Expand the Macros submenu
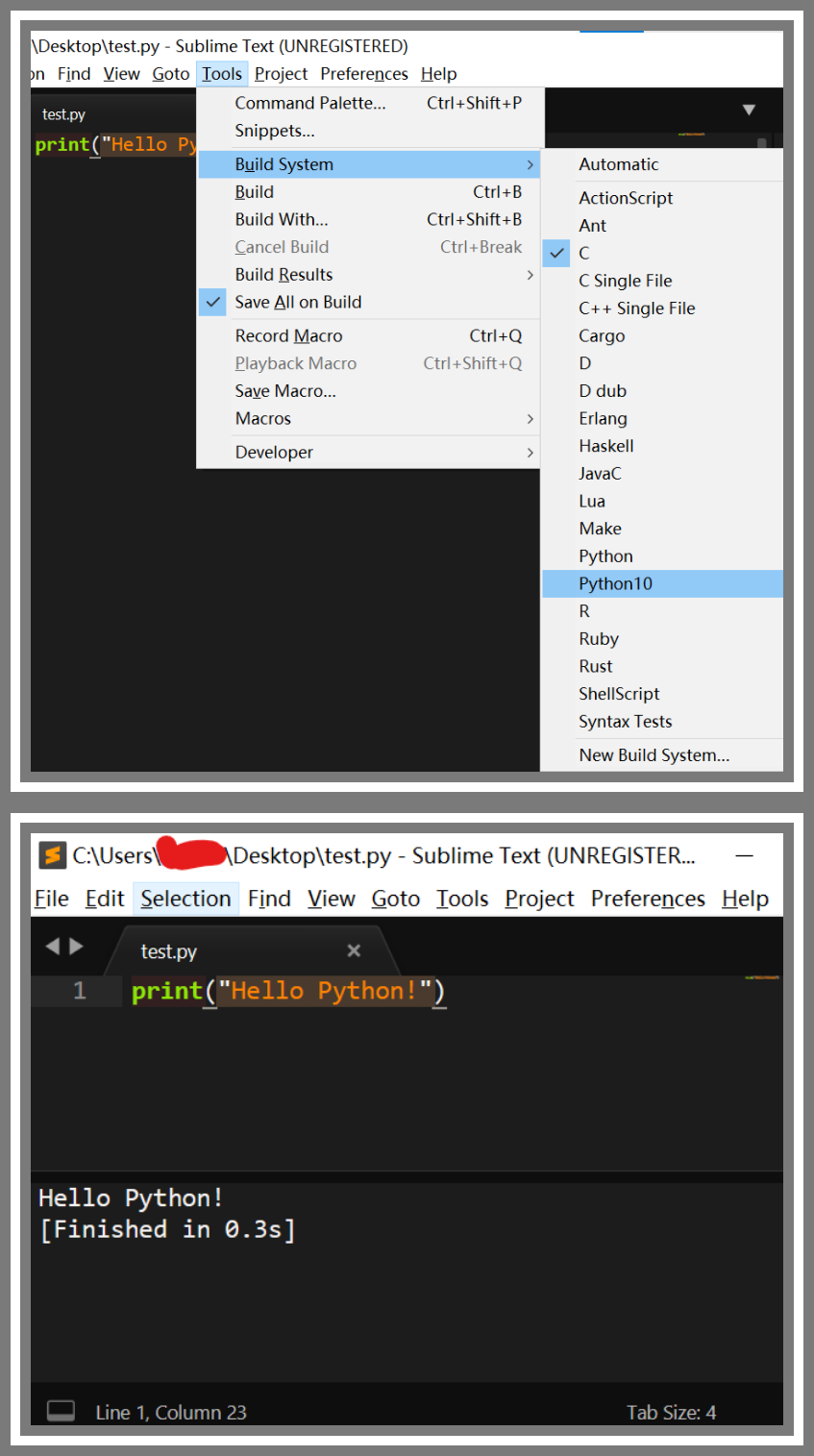814x1456 pixels. [370, 418]
